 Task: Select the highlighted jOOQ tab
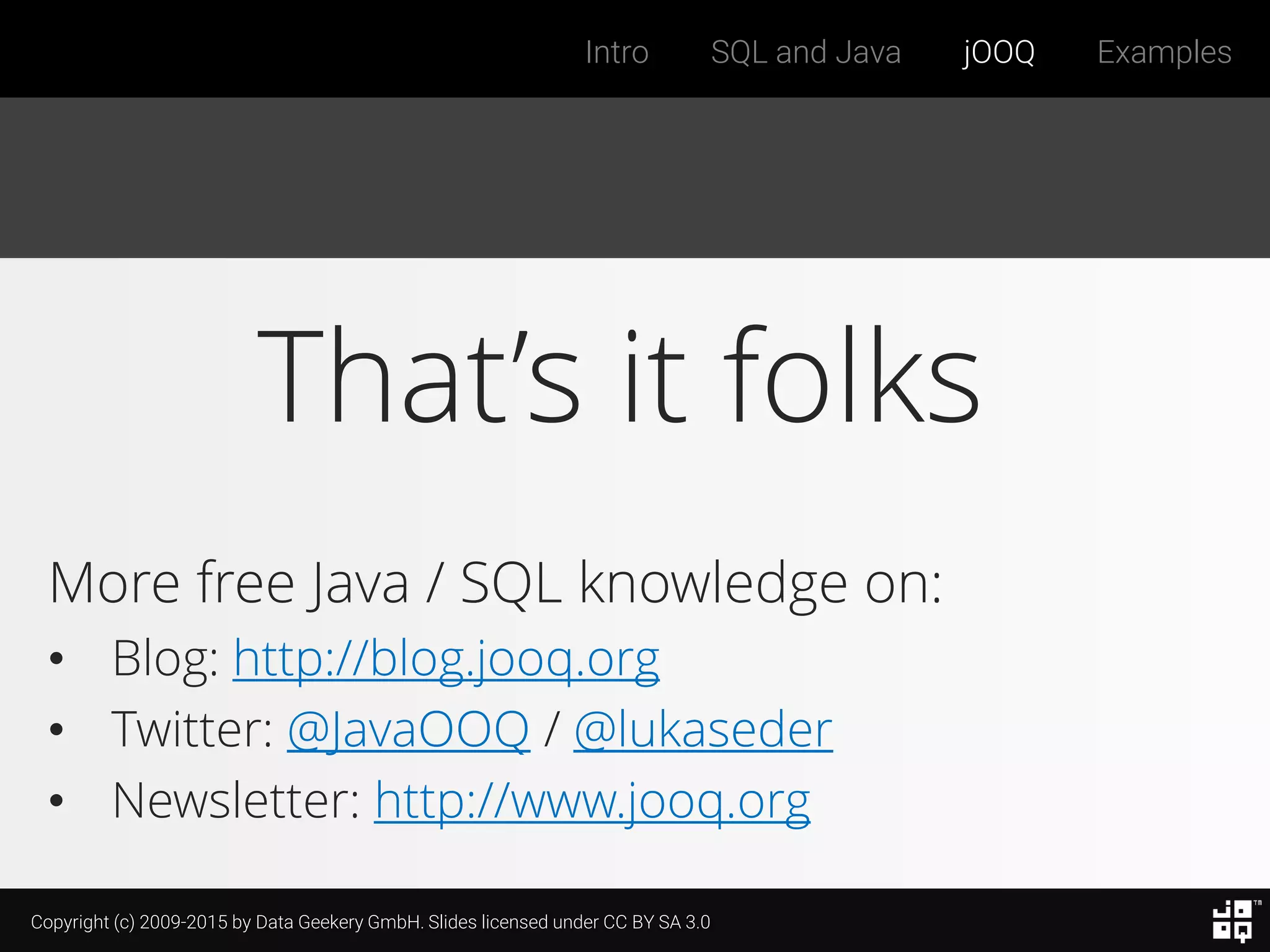click(x=998, y=52)
